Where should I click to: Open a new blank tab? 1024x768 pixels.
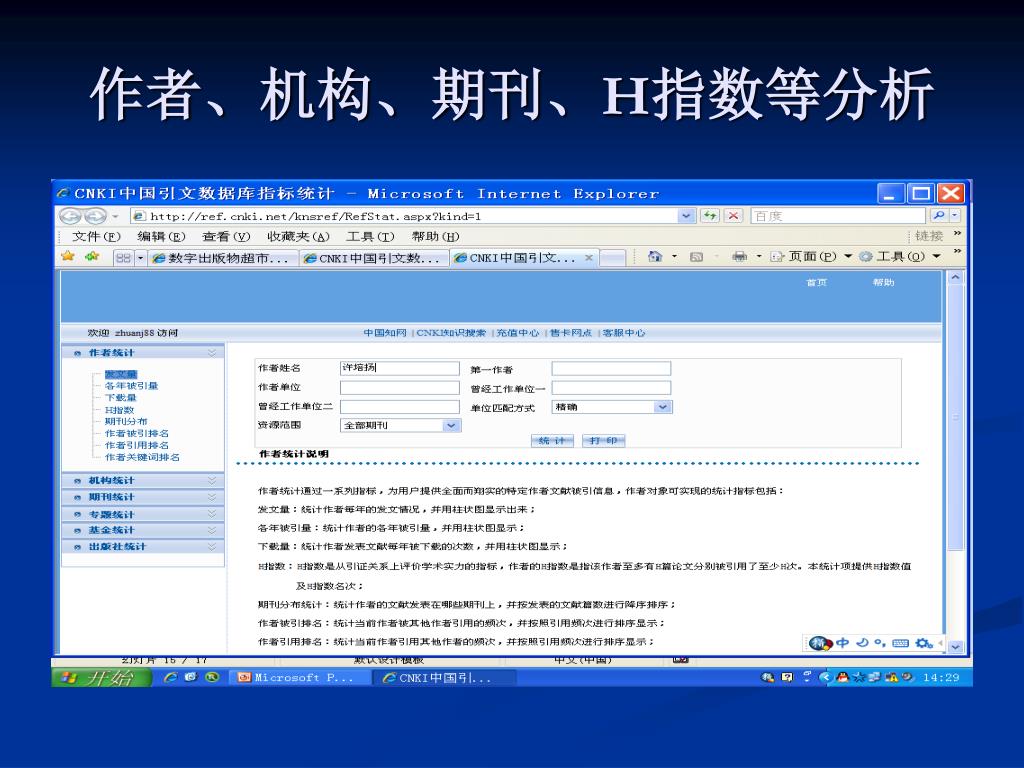[x=612, y=258]
